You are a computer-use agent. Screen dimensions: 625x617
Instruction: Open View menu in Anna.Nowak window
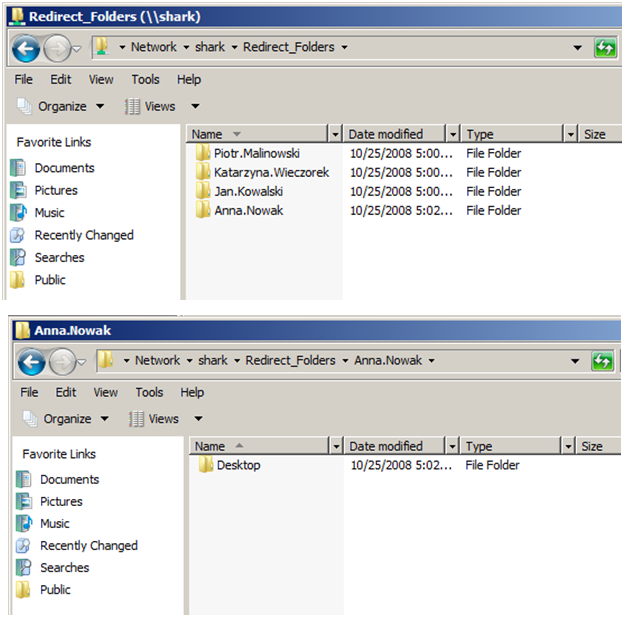click(106, 392)
